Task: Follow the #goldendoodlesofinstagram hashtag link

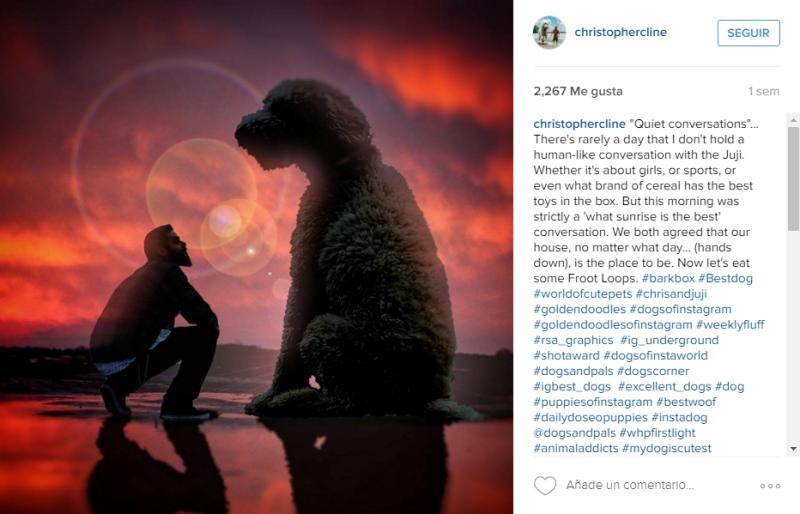Action: pos(613,325)
